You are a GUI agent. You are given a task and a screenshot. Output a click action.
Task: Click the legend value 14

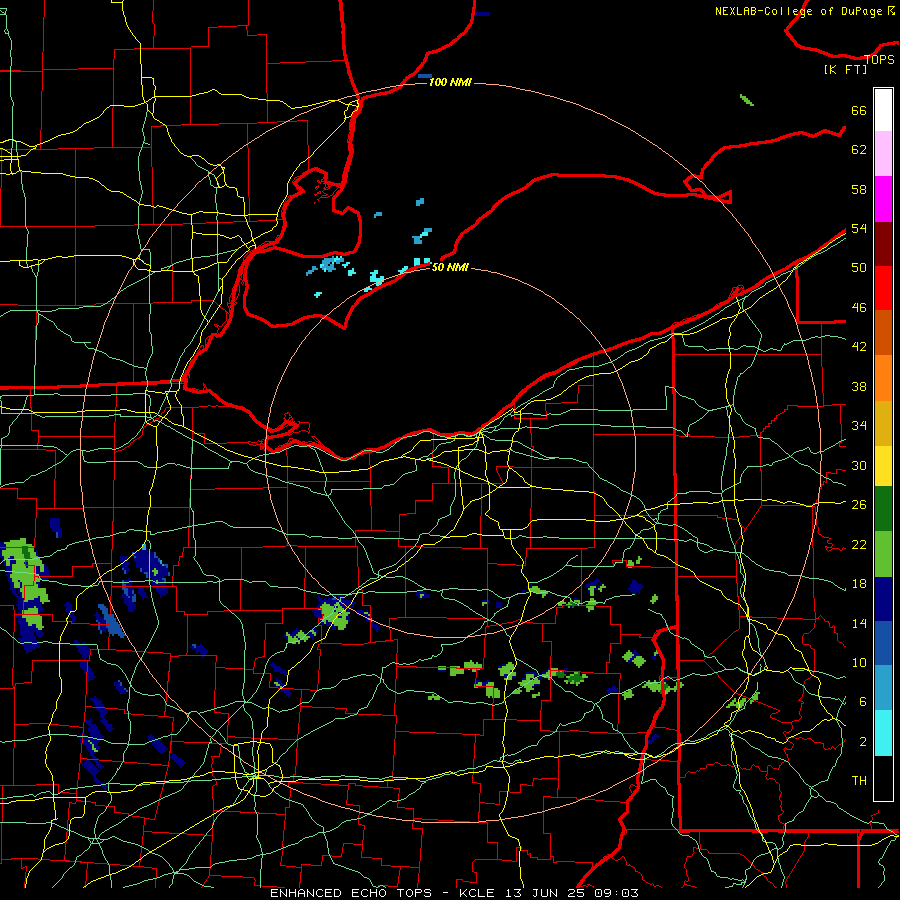click(859, 623)
